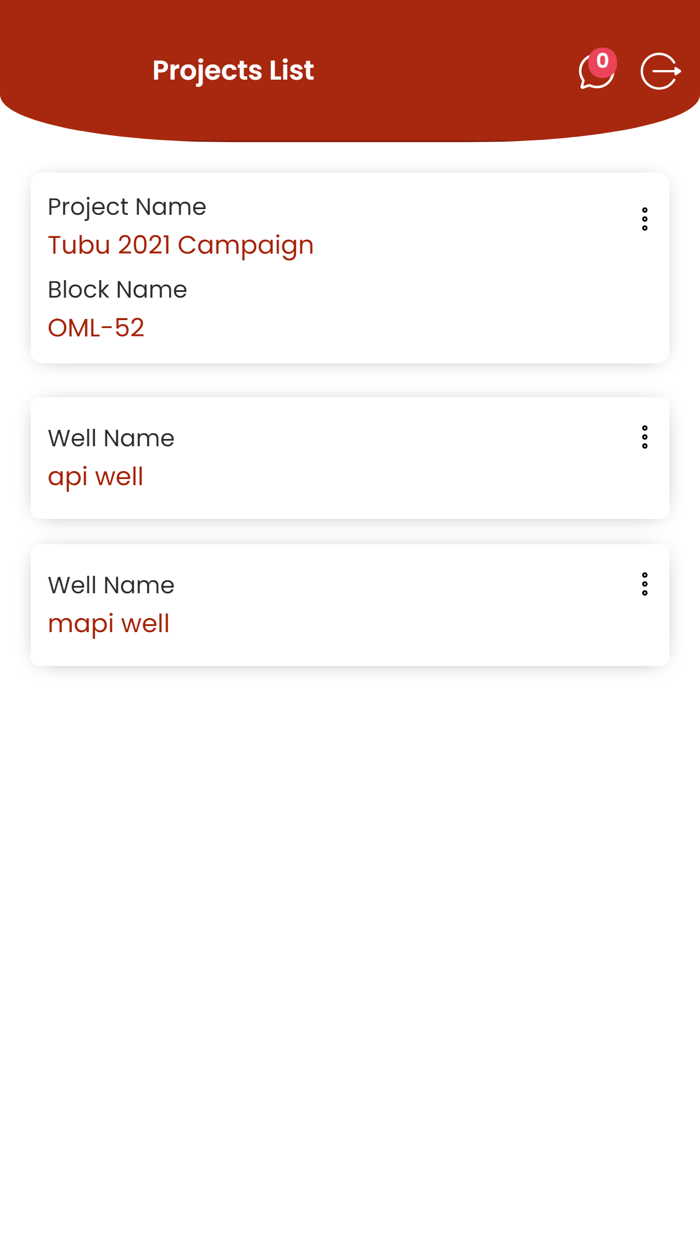700x1244 pixels.
Task: Tap the red message count badge
Action: 602,62
